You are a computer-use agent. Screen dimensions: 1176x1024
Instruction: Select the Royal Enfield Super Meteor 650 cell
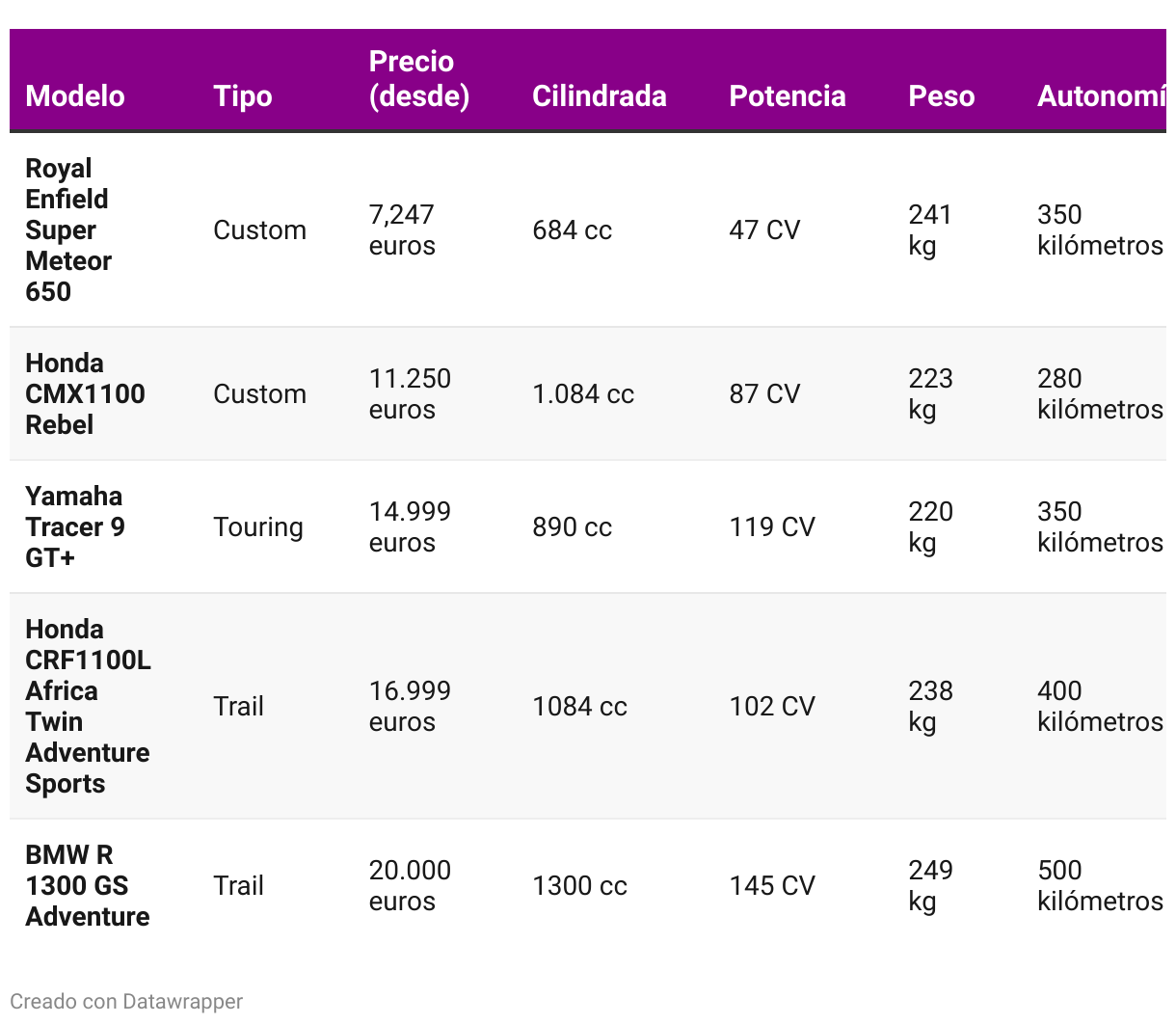pyautogui.click(x=68, y=229)
